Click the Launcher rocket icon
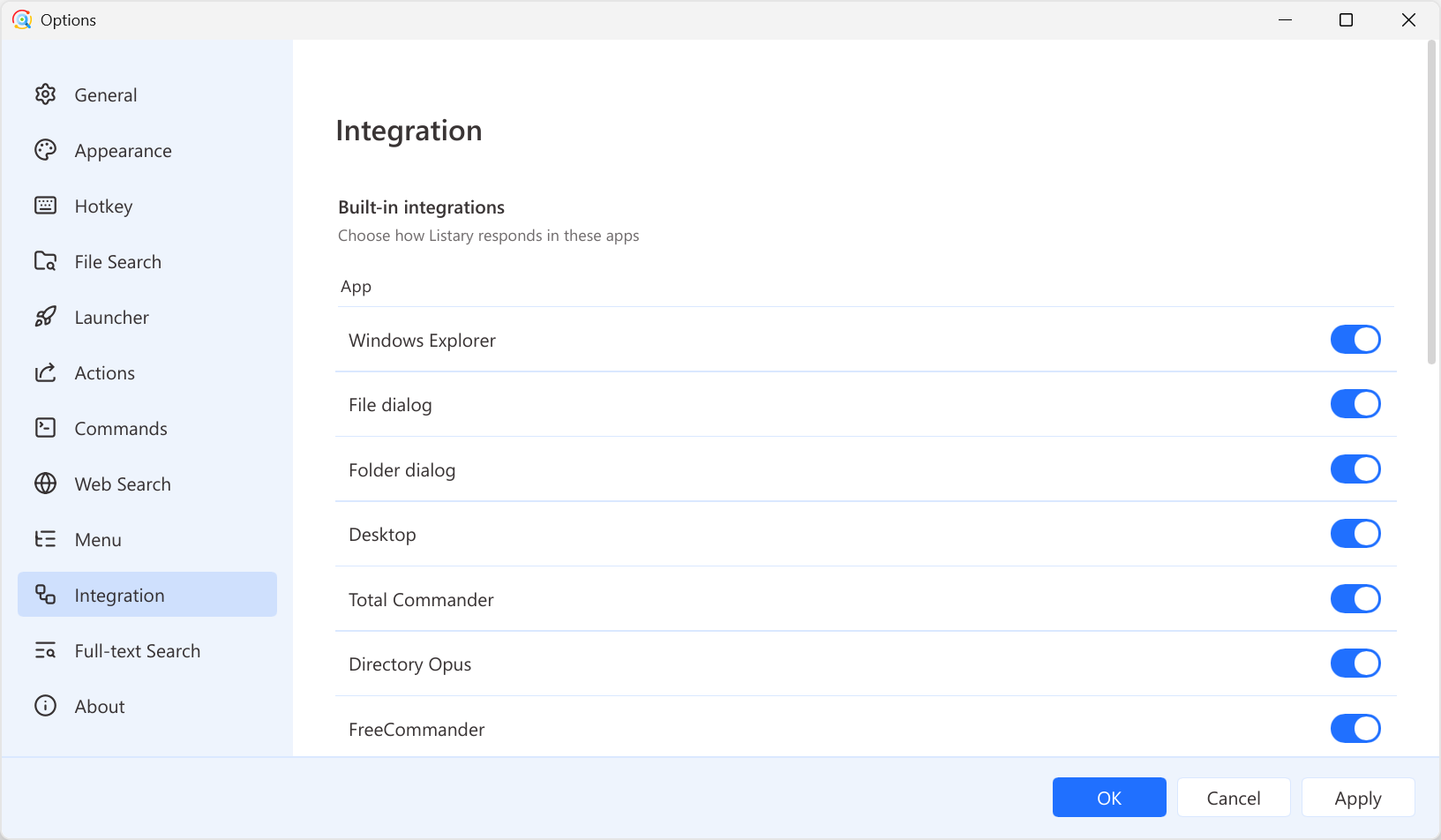 coord(45,317)
